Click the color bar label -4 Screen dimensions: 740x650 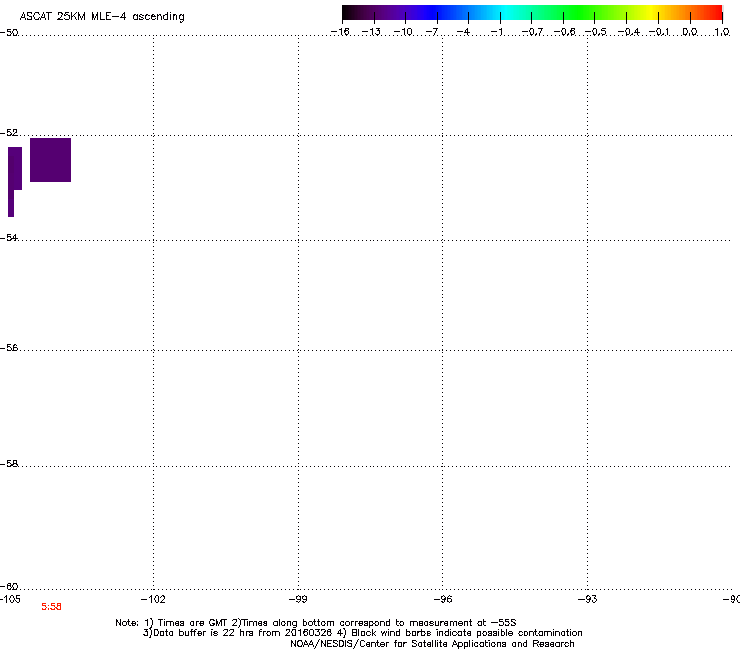[463, 32]
